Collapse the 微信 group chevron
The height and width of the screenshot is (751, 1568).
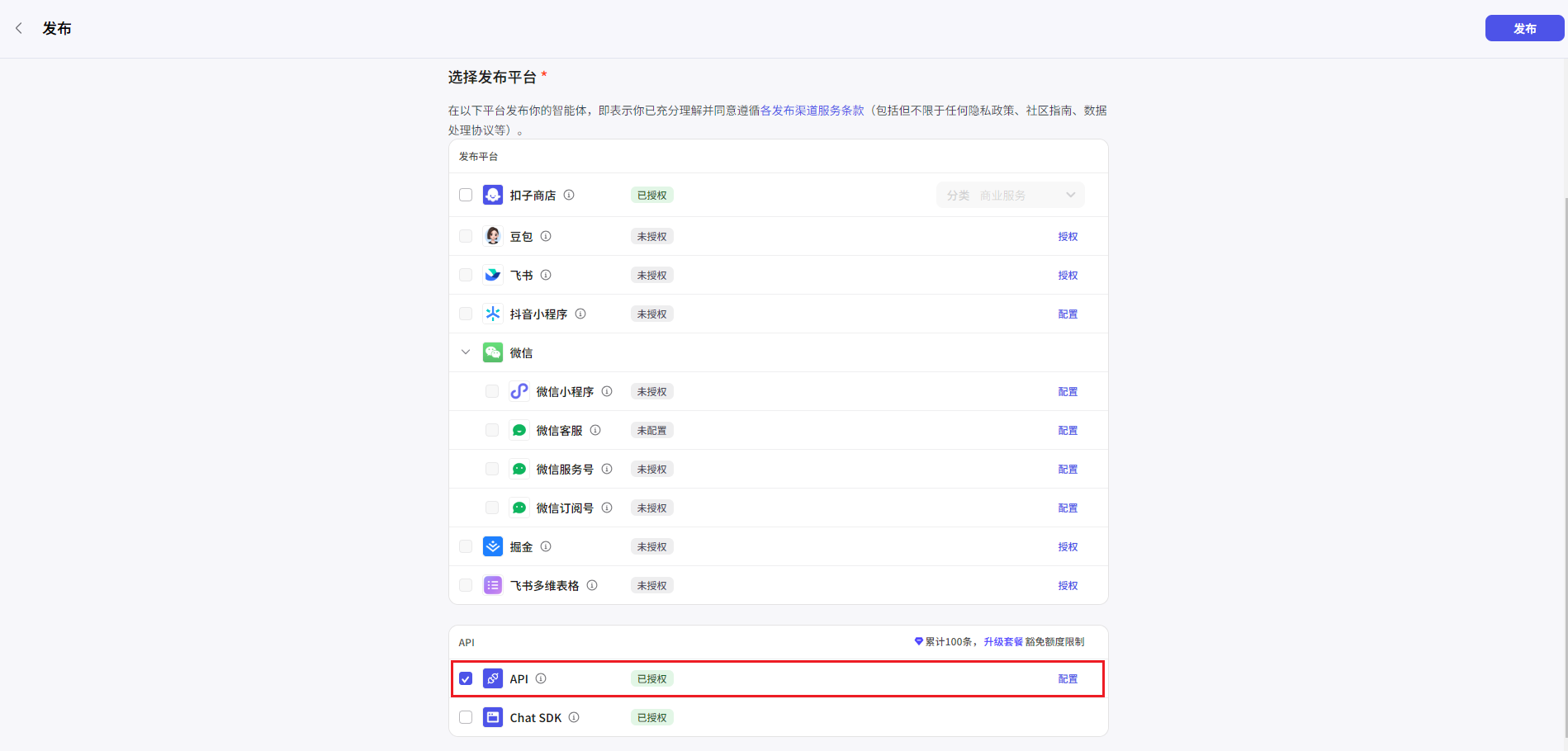coord(466,352)
